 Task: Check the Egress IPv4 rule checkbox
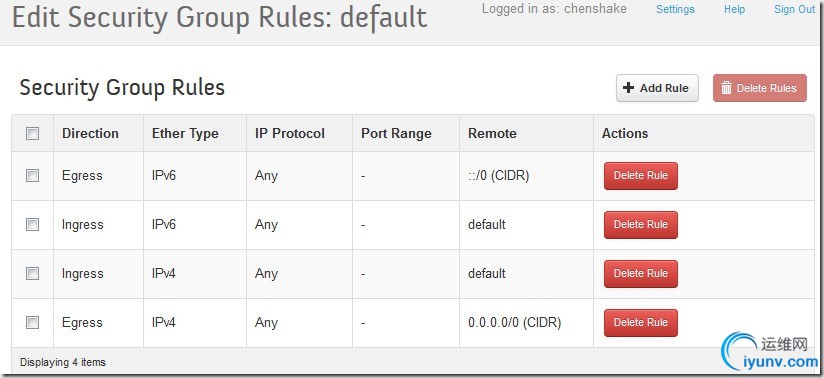coord(33,322)
